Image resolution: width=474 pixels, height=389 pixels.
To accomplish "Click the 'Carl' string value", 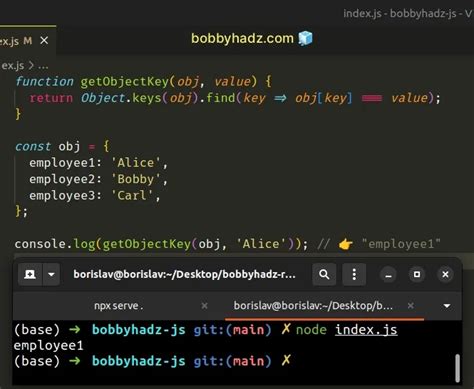I will pos(132,196).
